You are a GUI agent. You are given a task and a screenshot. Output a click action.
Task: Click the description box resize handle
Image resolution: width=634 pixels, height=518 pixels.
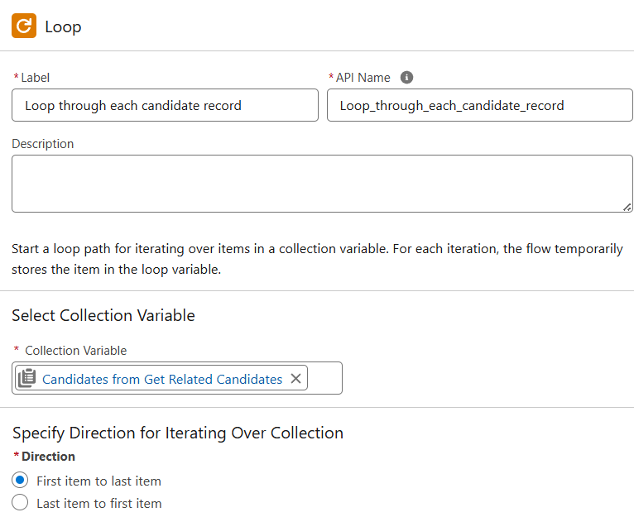(x=627, y=207)
